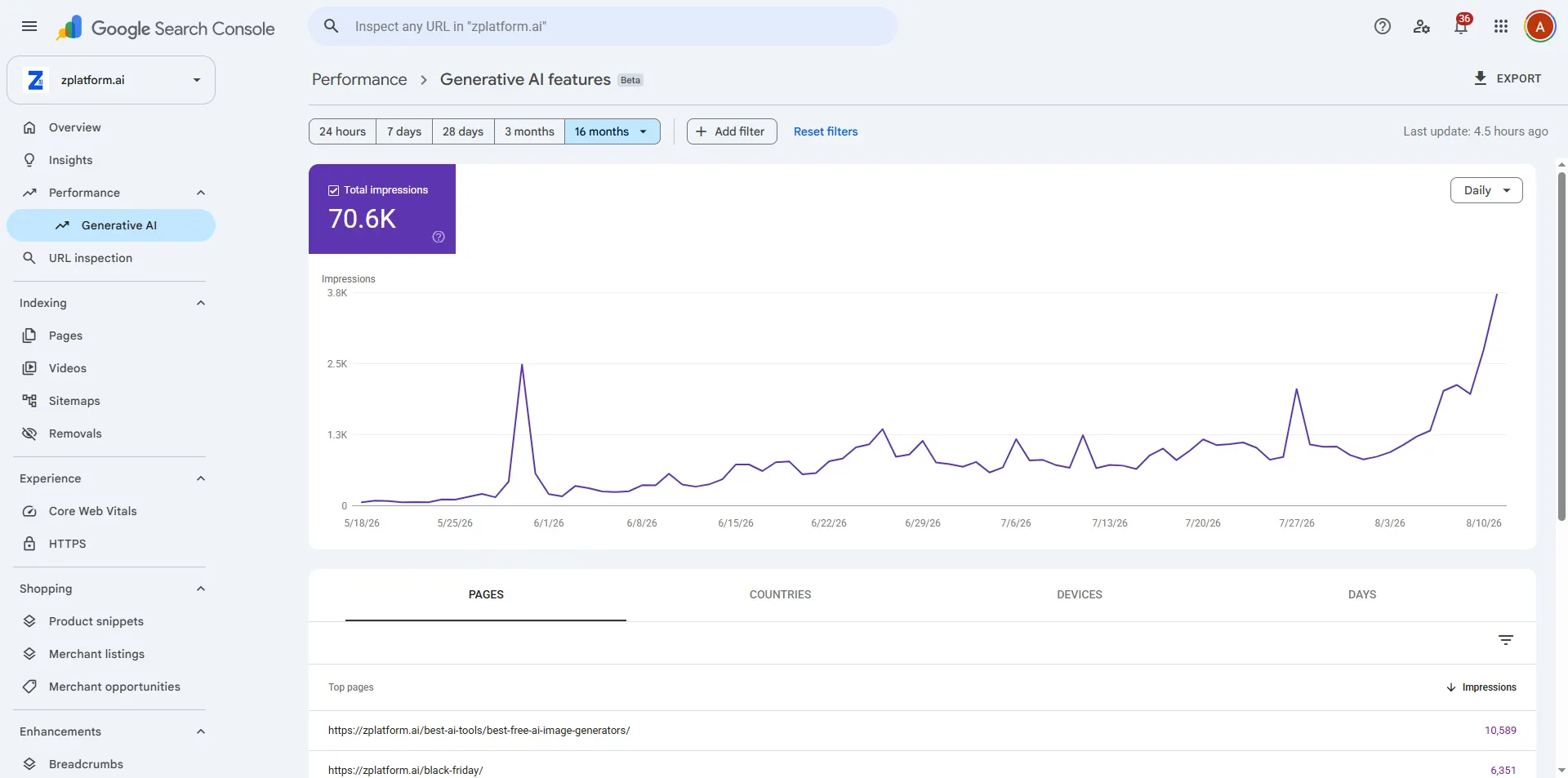Select the Pages tab
Image resolution: width=1568 pixels, height=778 pixels.
click(x=486, y=595)
